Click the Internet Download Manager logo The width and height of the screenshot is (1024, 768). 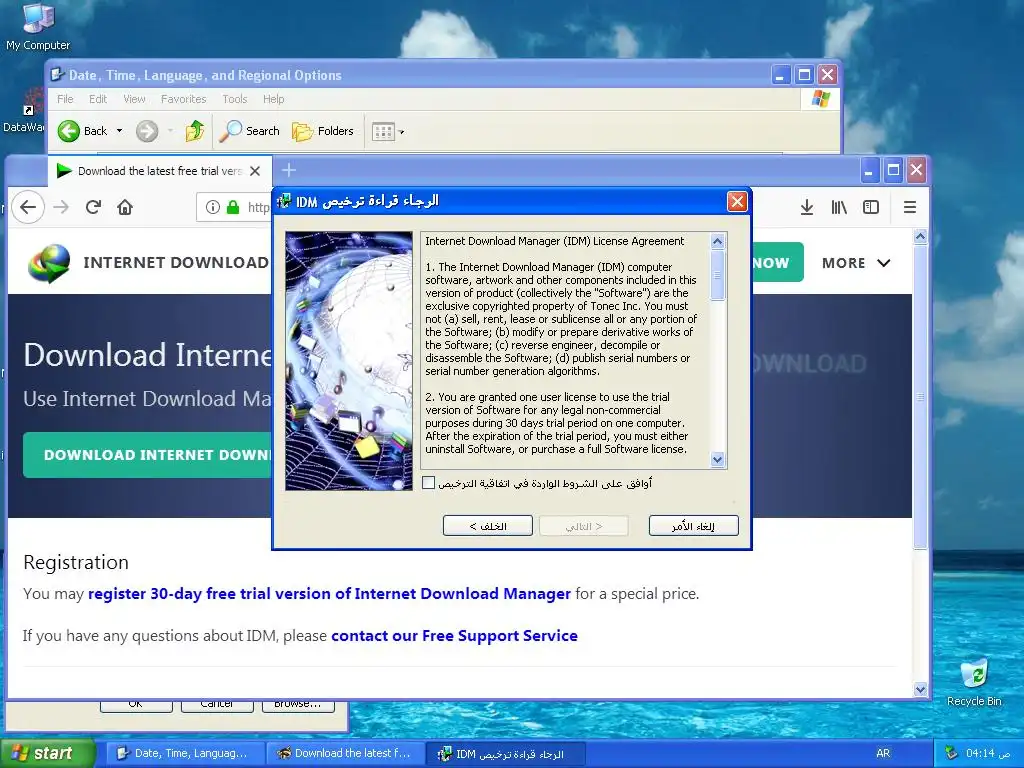click(50, 263)
